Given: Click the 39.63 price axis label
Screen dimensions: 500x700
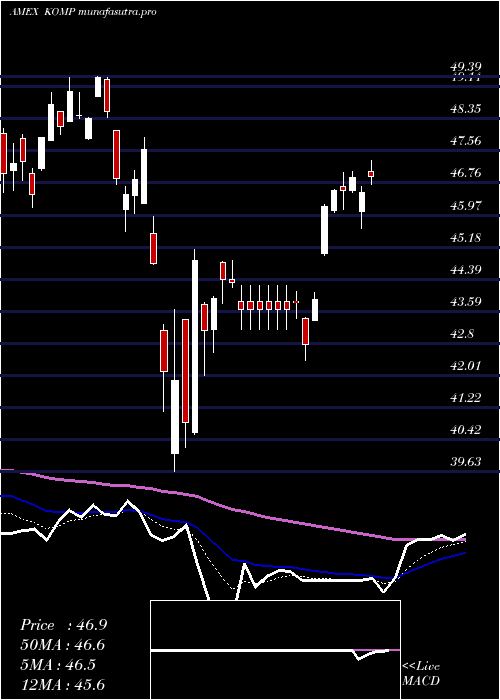Looking at the screenshot, I should (467, 462).
